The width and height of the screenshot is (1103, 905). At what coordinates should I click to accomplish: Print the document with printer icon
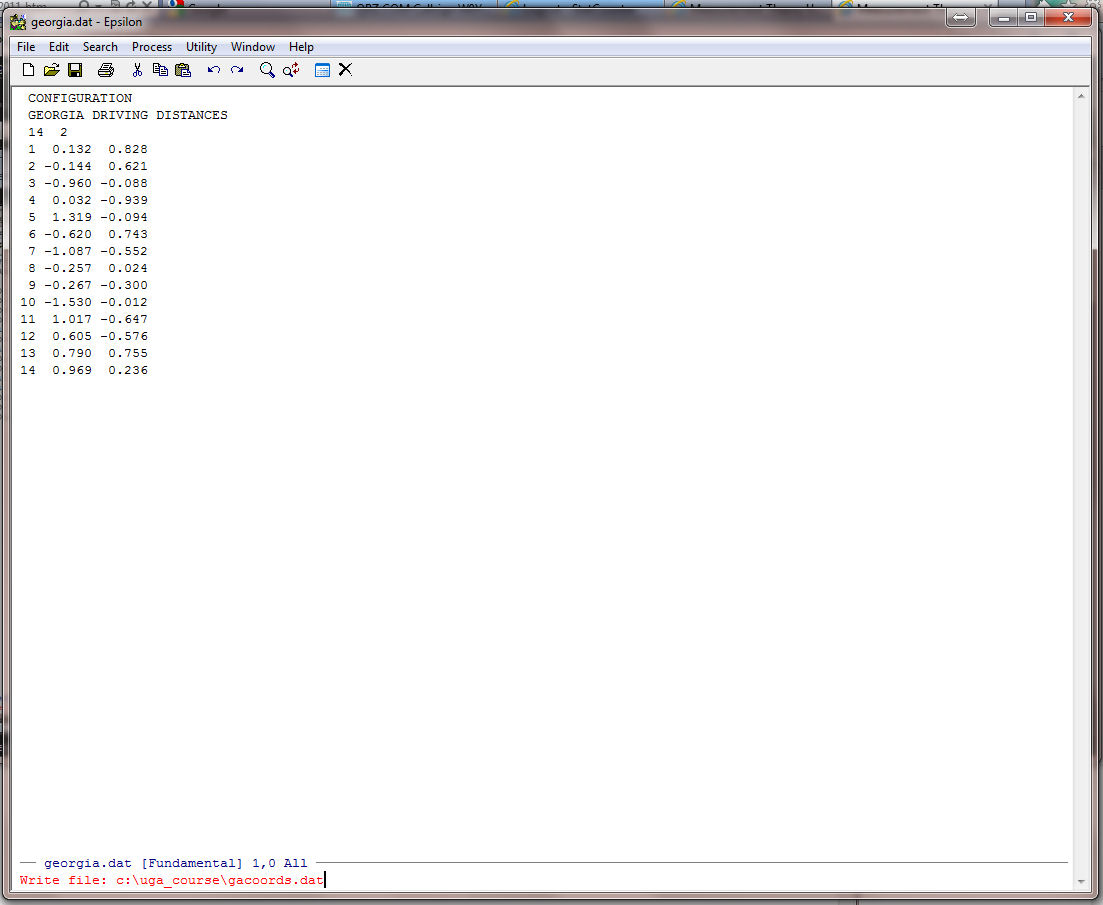point(106,70)
